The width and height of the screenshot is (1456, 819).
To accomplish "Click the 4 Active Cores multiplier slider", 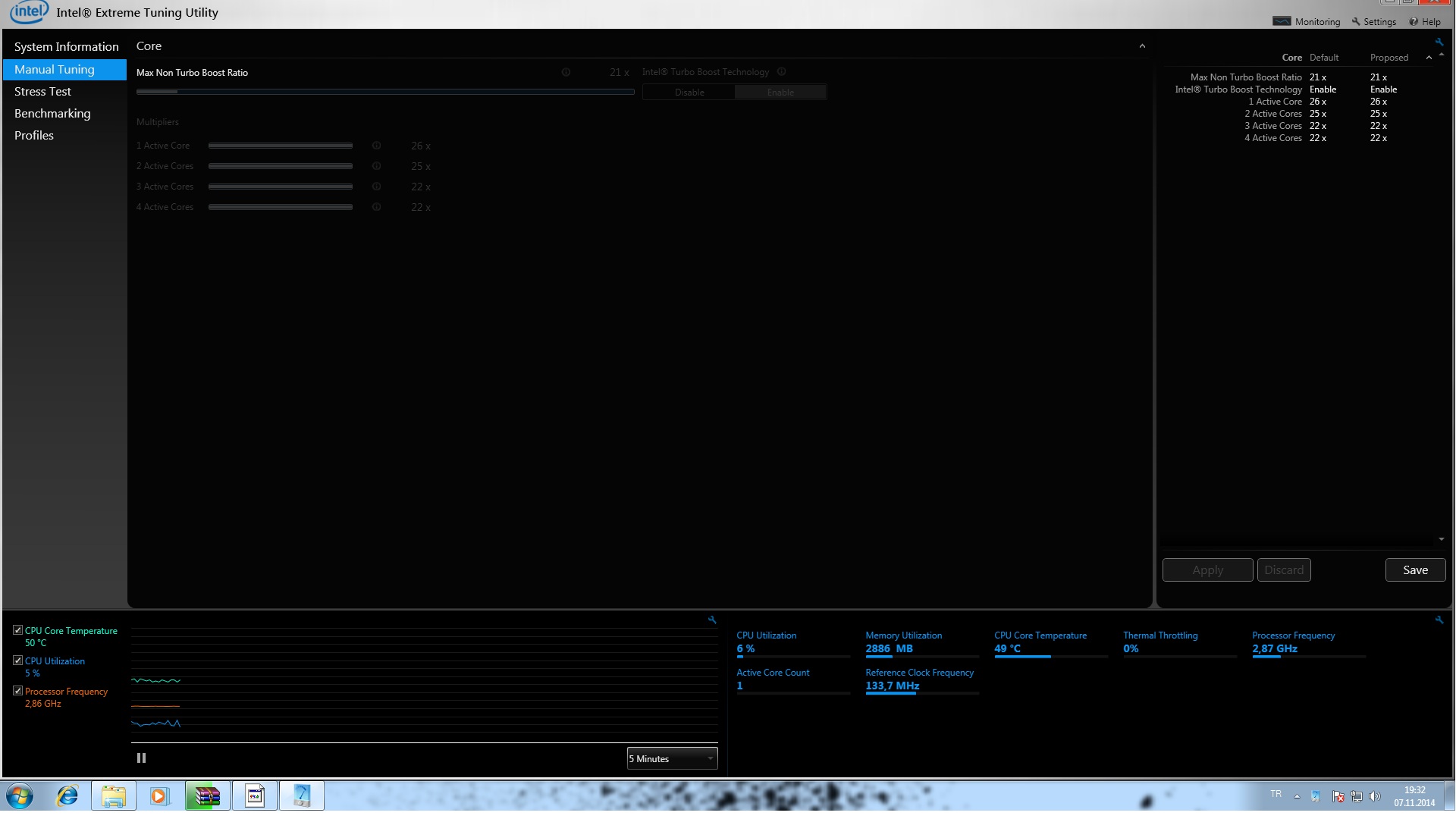I will click(x=281, y=207).
